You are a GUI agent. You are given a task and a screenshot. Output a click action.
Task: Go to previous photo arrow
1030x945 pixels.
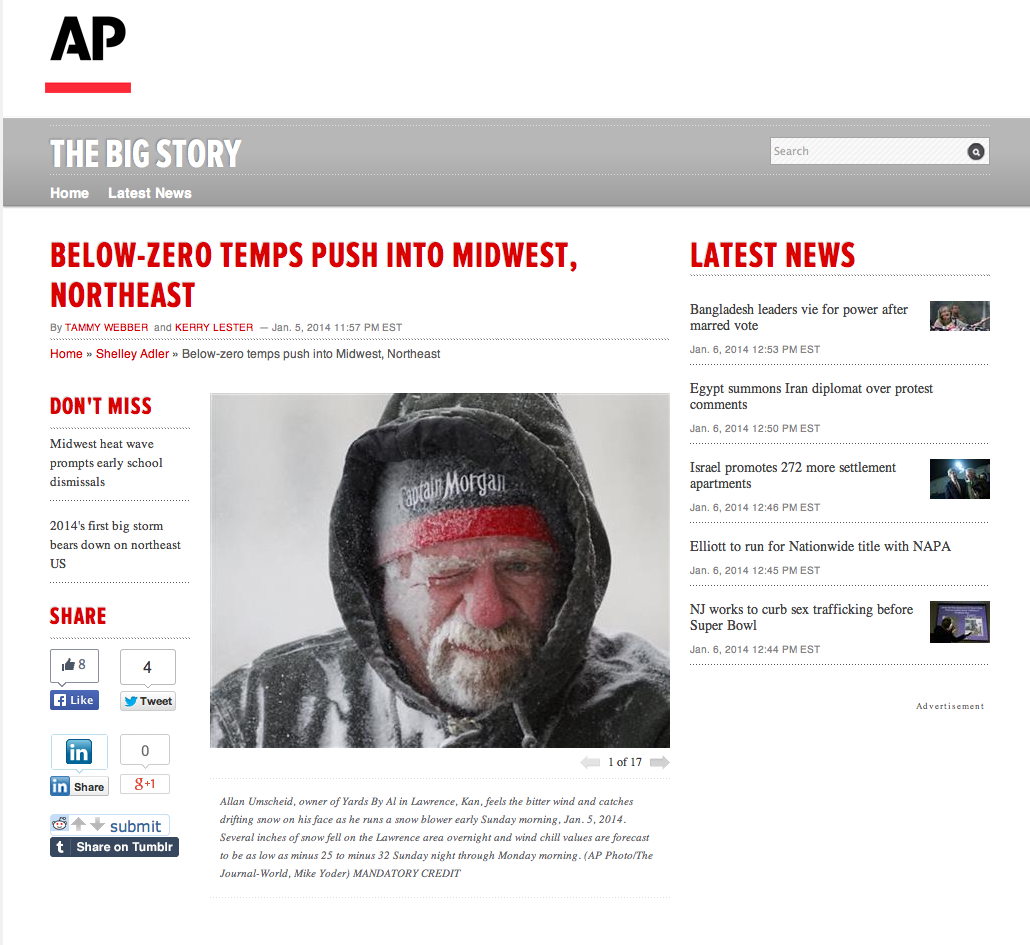click(x=590, y=762)
